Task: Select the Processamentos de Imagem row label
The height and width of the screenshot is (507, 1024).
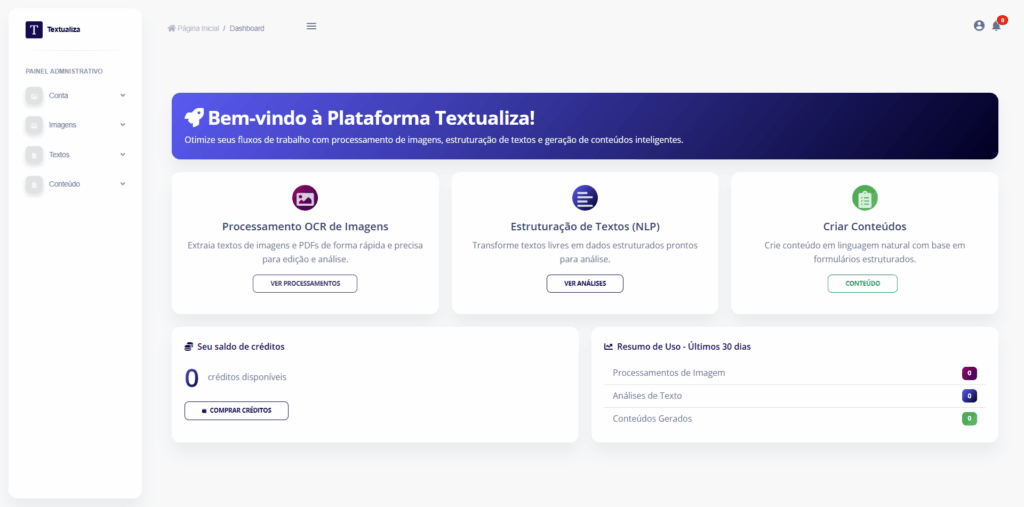Action: pyautogui.click(x=669, y=372)
